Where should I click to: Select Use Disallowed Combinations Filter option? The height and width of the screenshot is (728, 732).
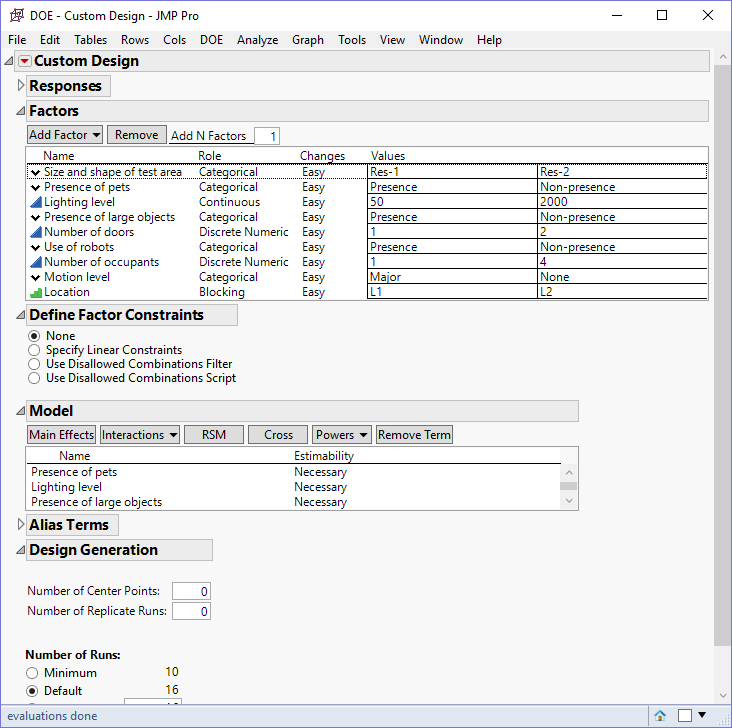(35, 364)
